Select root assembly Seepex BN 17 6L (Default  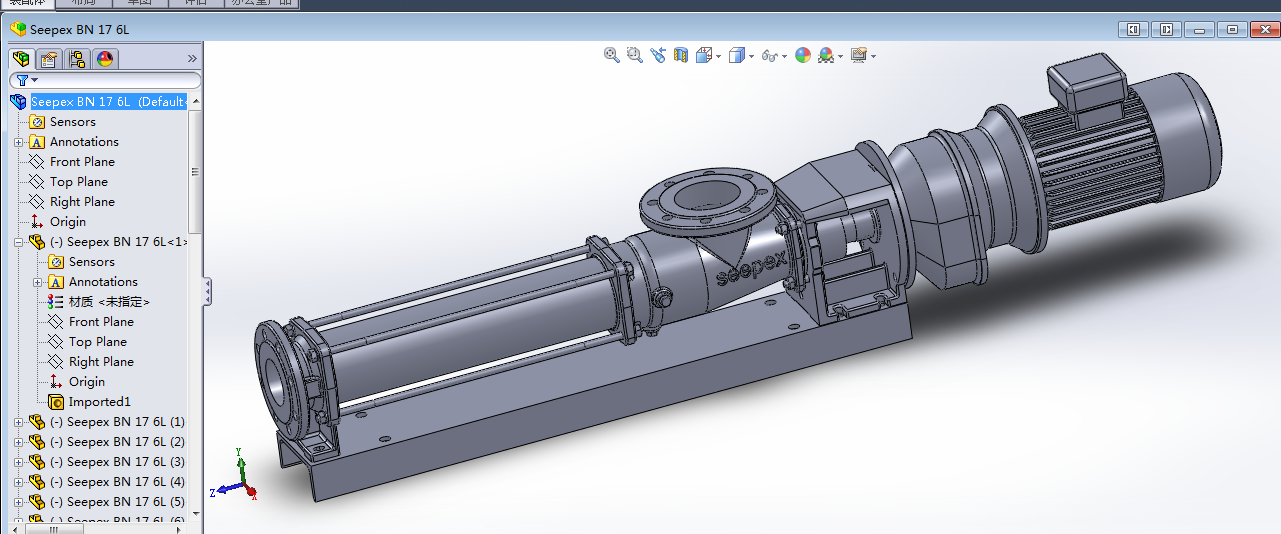pyautogui.click(x=108, y=102)
